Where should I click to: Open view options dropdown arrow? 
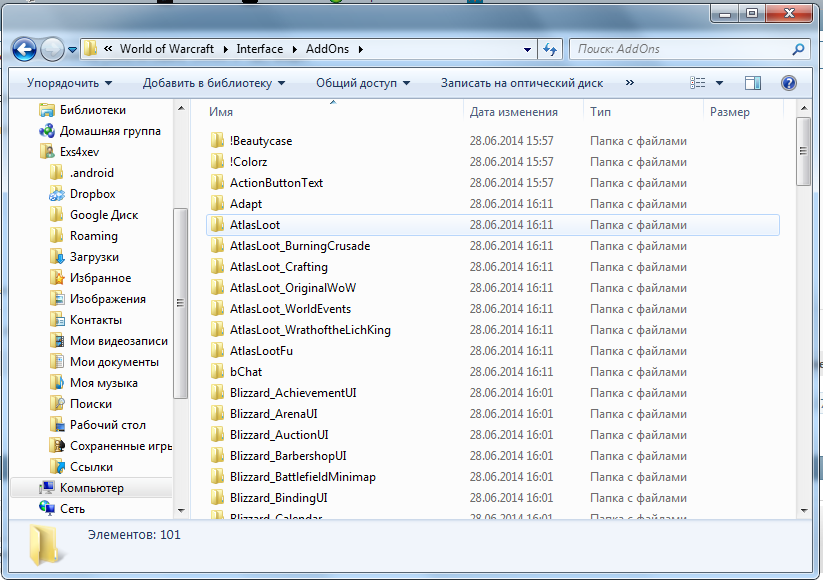point(719,83)
